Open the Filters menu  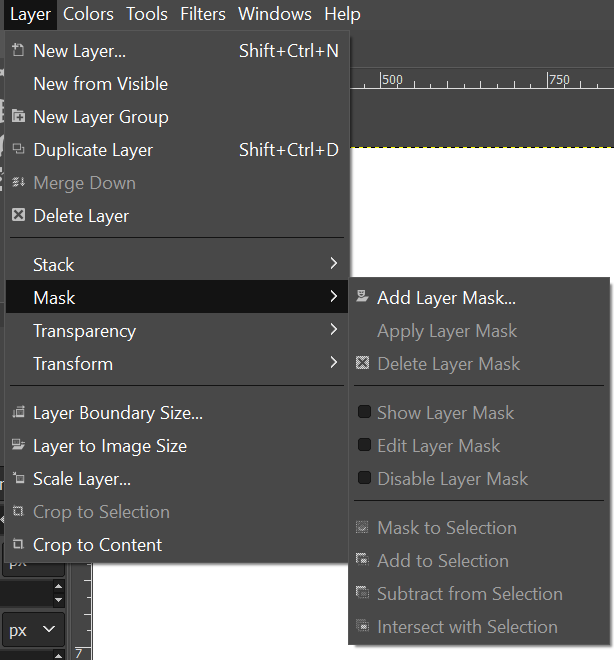click(x=203, y=14)
